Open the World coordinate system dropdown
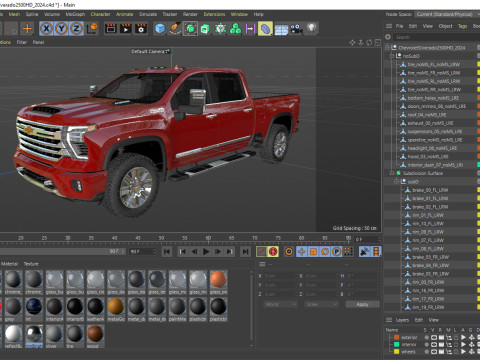The width and height of the screenshot is (480, 360). tap(280, 304)
